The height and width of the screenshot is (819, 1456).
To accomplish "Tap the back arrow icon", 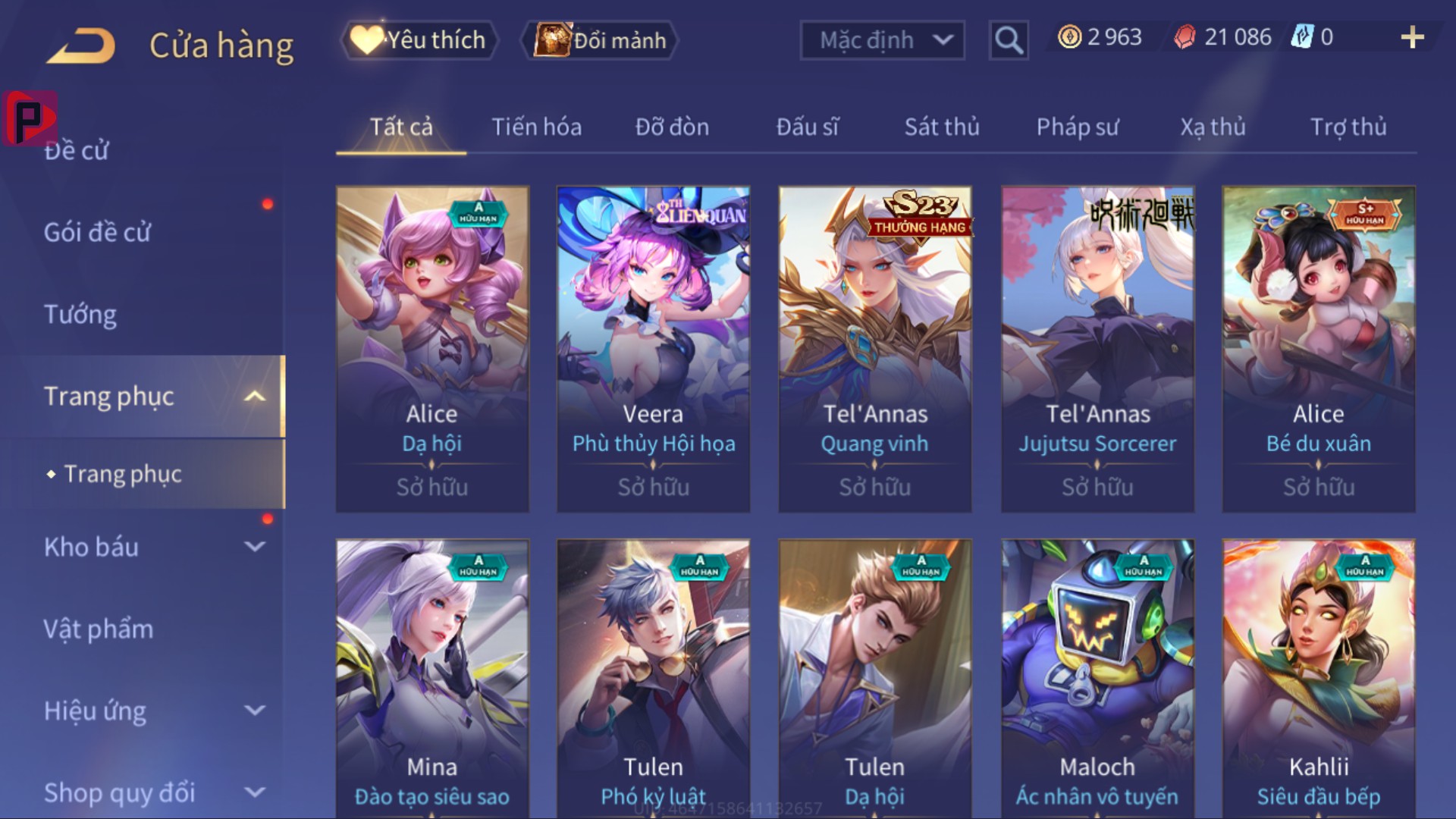I will [x=80, y=45].
